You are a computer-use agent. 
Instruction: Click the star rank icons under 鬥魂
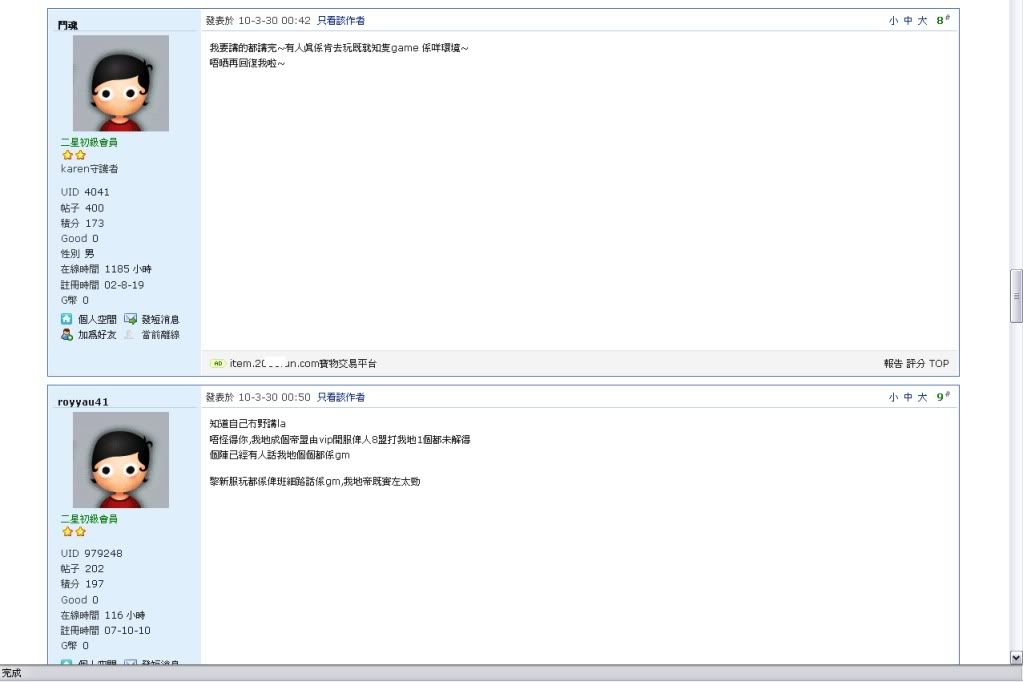[74, 155]
